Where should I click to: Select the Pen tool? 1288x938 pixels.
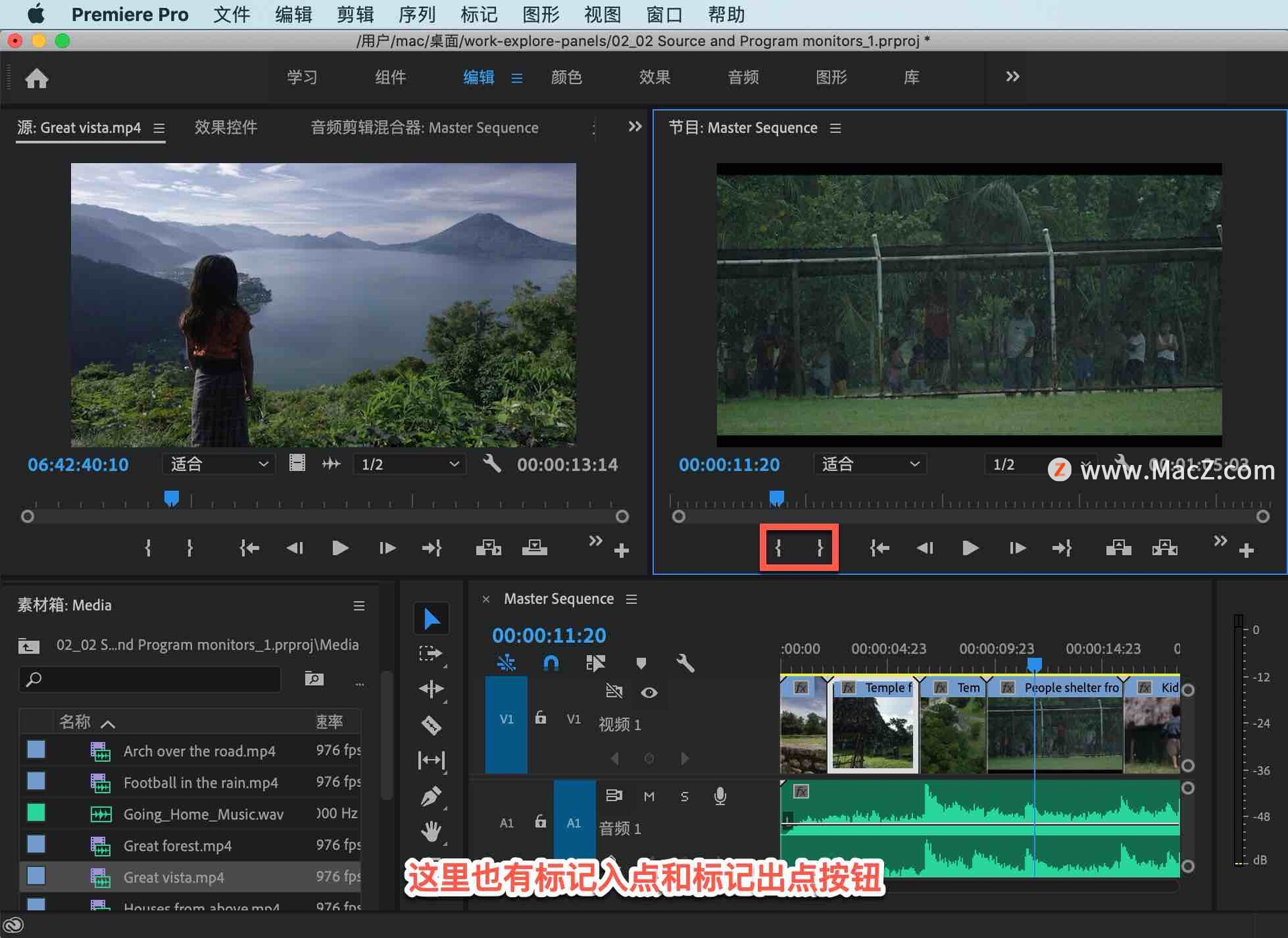(431, 796)
